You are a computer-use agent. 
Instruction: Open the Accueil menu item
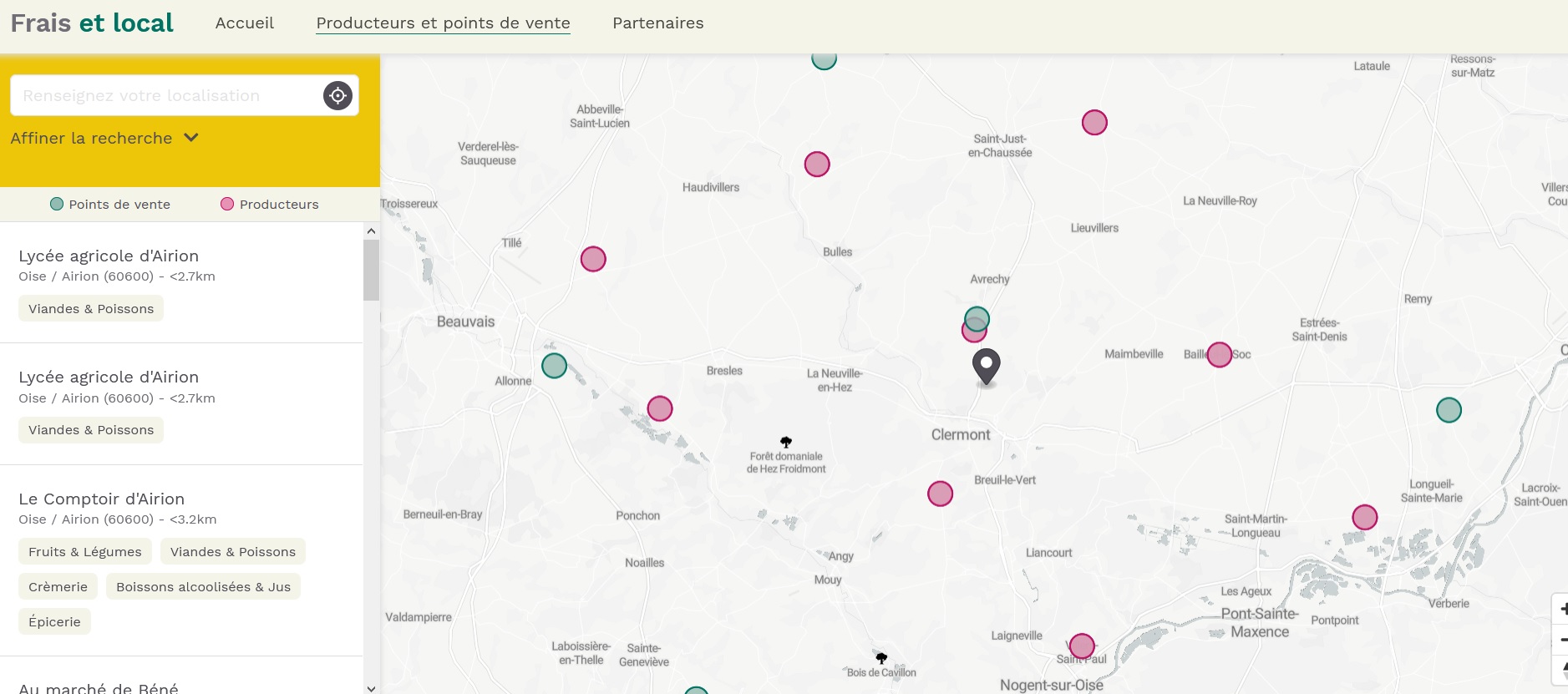pos(244,23)
